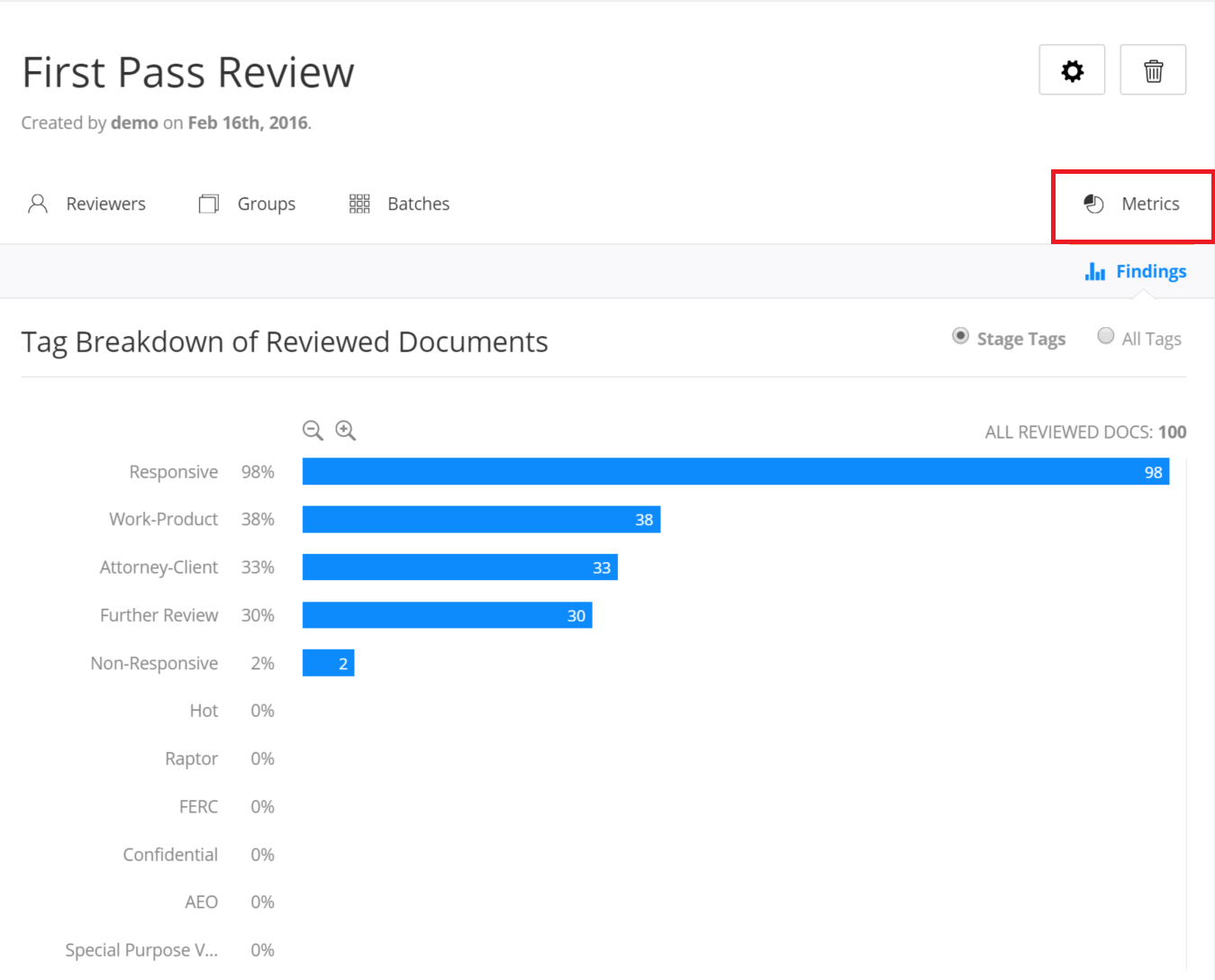The width and height of the screenshot is (1215, 980).
Task: Click the Work-Product tag label
Action: click(164, 519)
